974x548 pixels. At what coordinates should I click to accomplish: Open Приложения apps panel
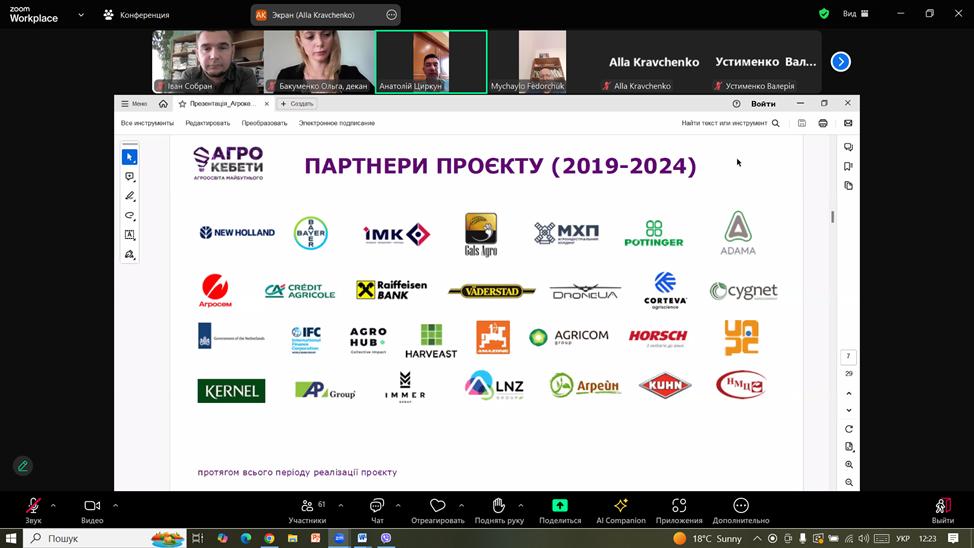tap(679, 511)
